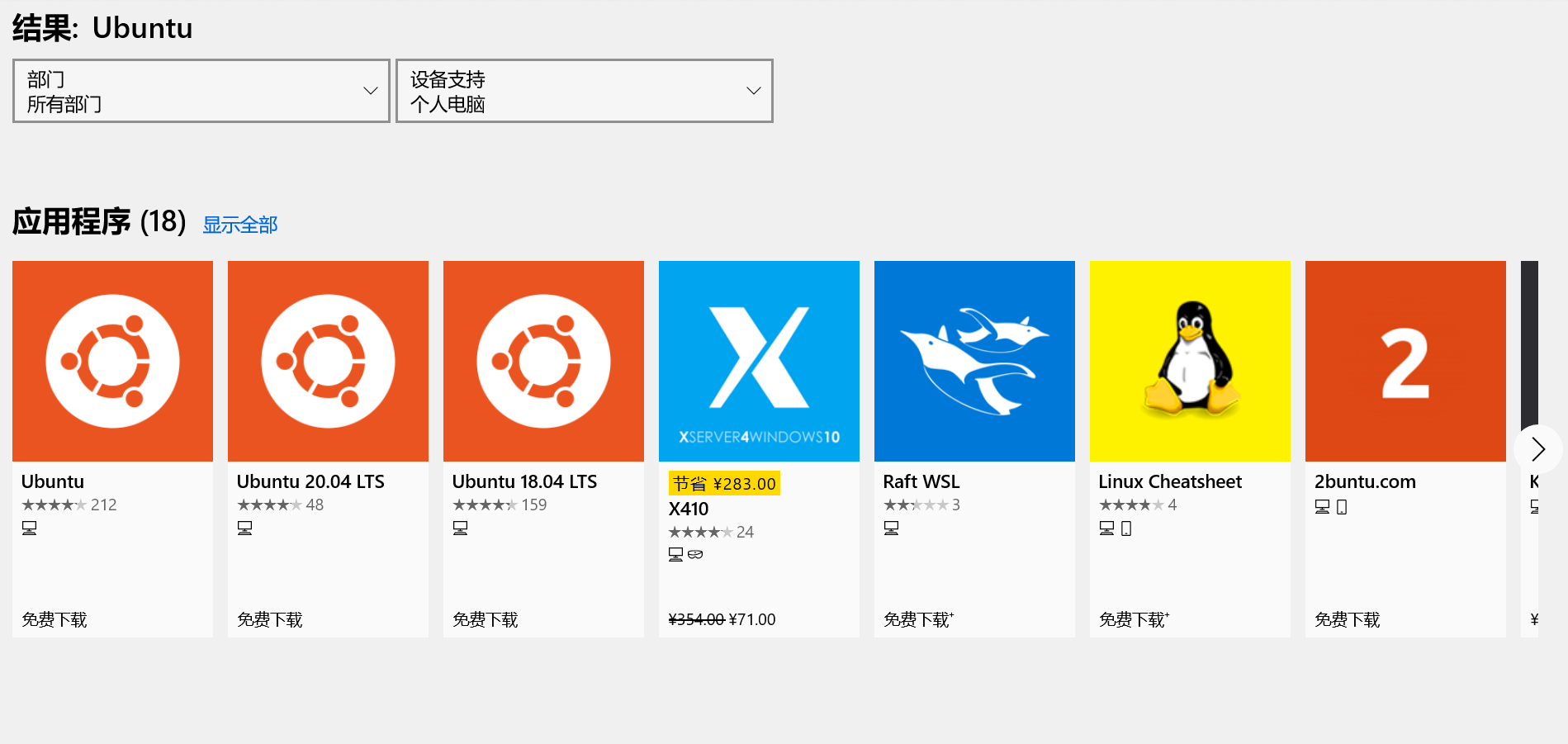Click the 结果: Ubuntu results heading
Viewport: 1568px width, 744px height.
(x=102, y=28)
